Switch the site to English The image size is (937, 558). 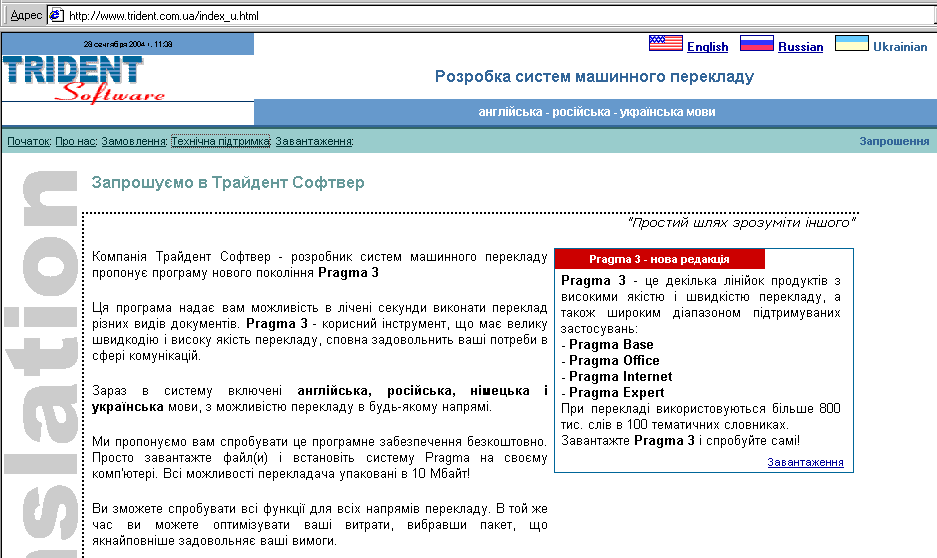708,47
